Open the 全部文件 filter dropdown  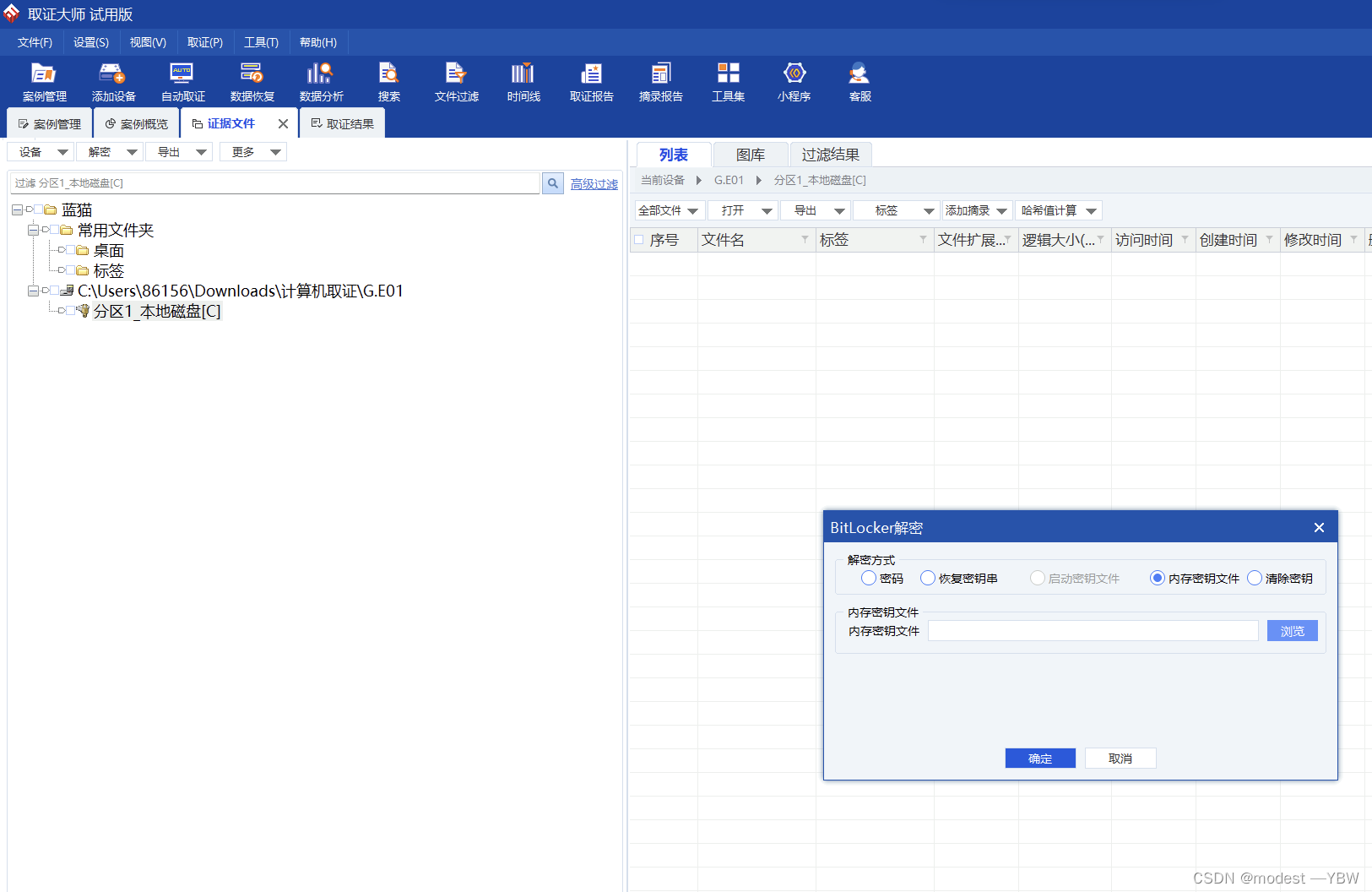pyautogui.click(x=670, y=210)
